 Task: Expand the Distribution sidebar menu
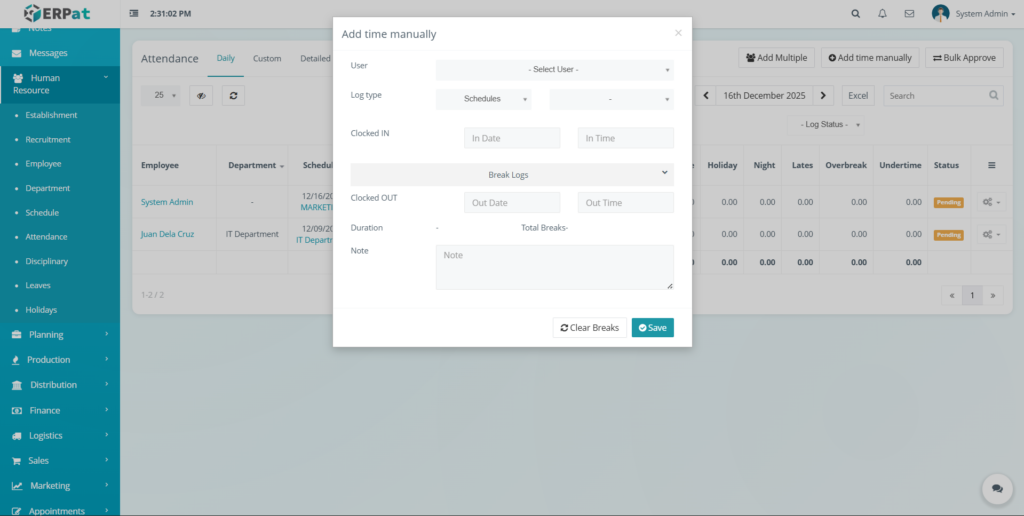[x=59, y=385]
